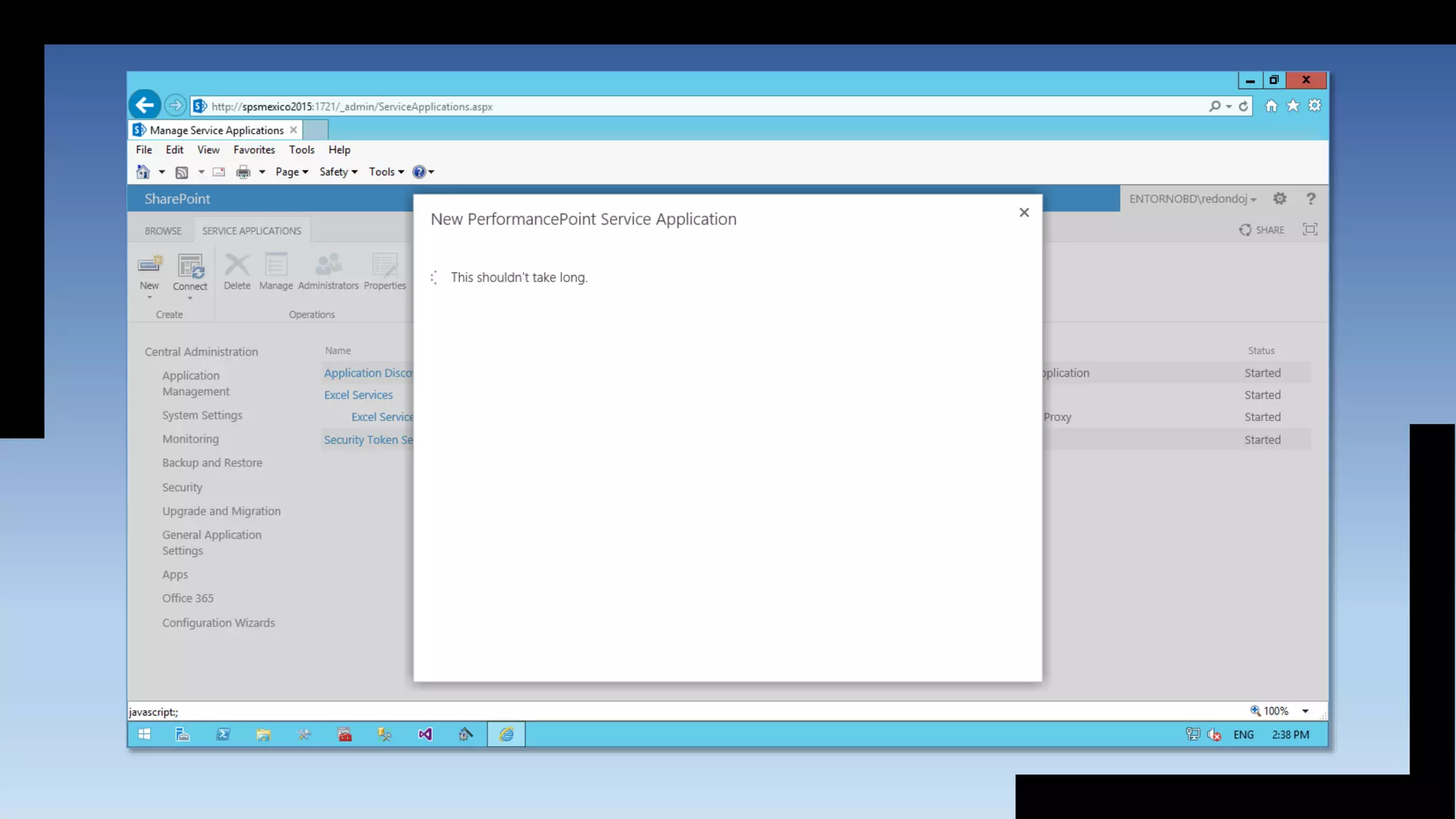Open the Favorites menu
1456x819 pixels.
254,150
